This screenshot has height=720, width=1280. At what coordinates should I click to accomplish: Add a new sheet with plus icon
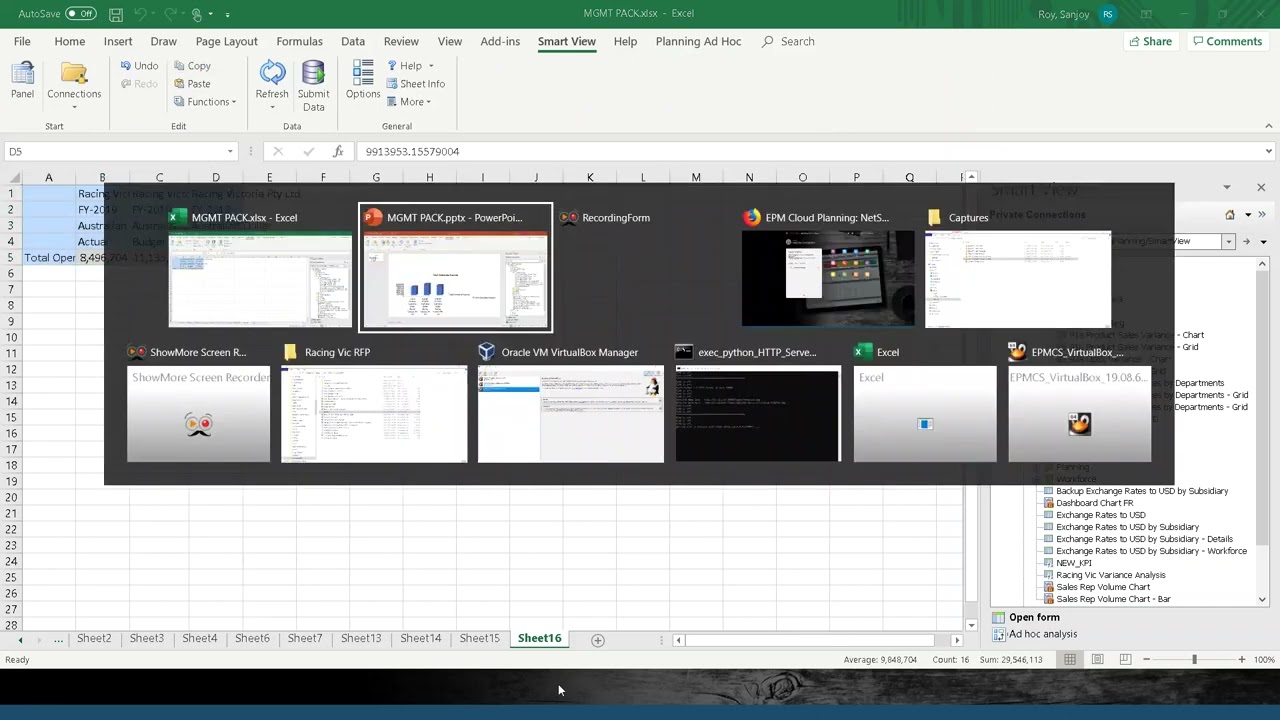pos(598,640)
